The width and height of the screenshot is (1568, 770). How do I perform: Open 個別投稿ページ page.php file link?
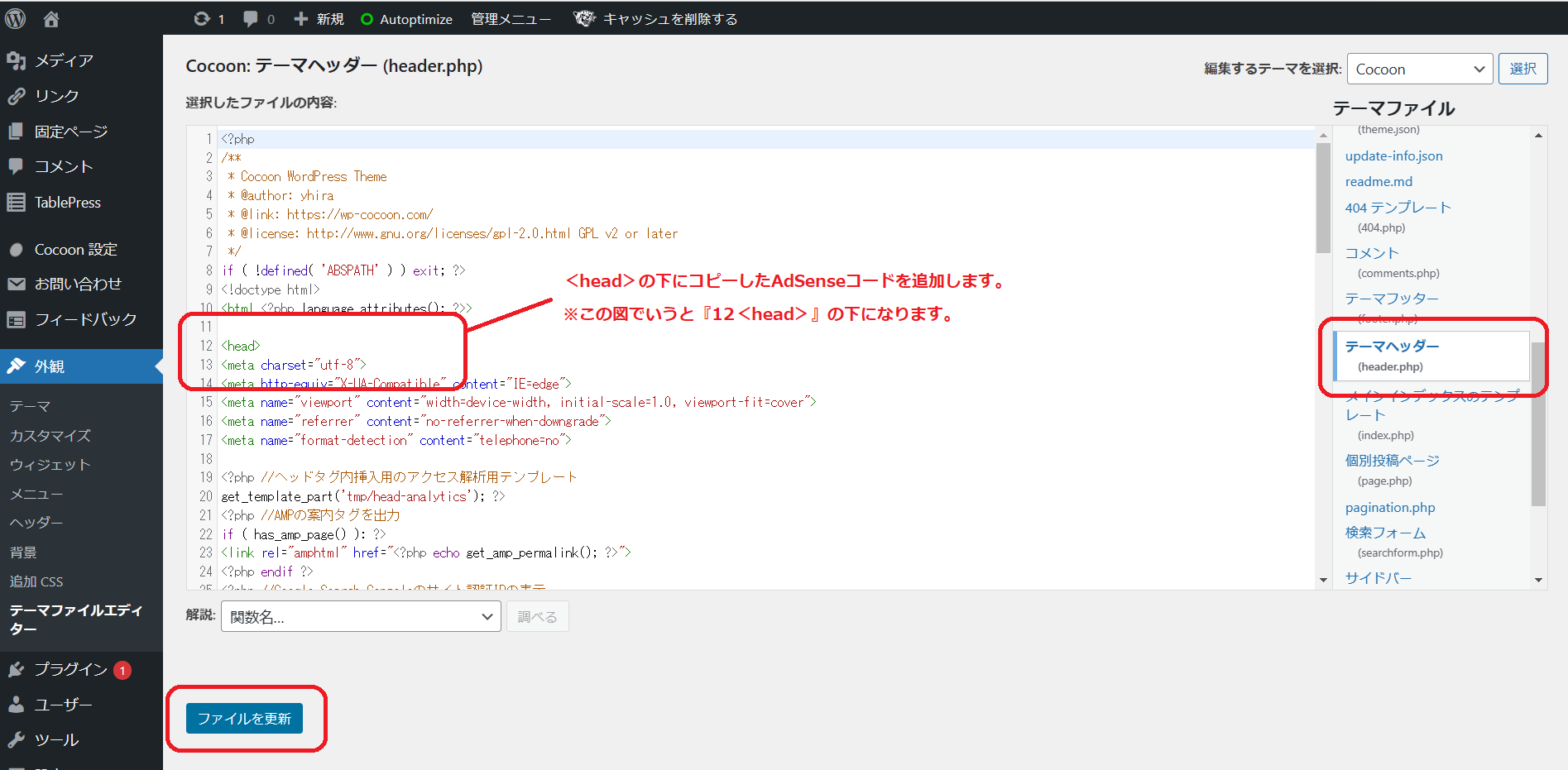(x=1393, y=461)
